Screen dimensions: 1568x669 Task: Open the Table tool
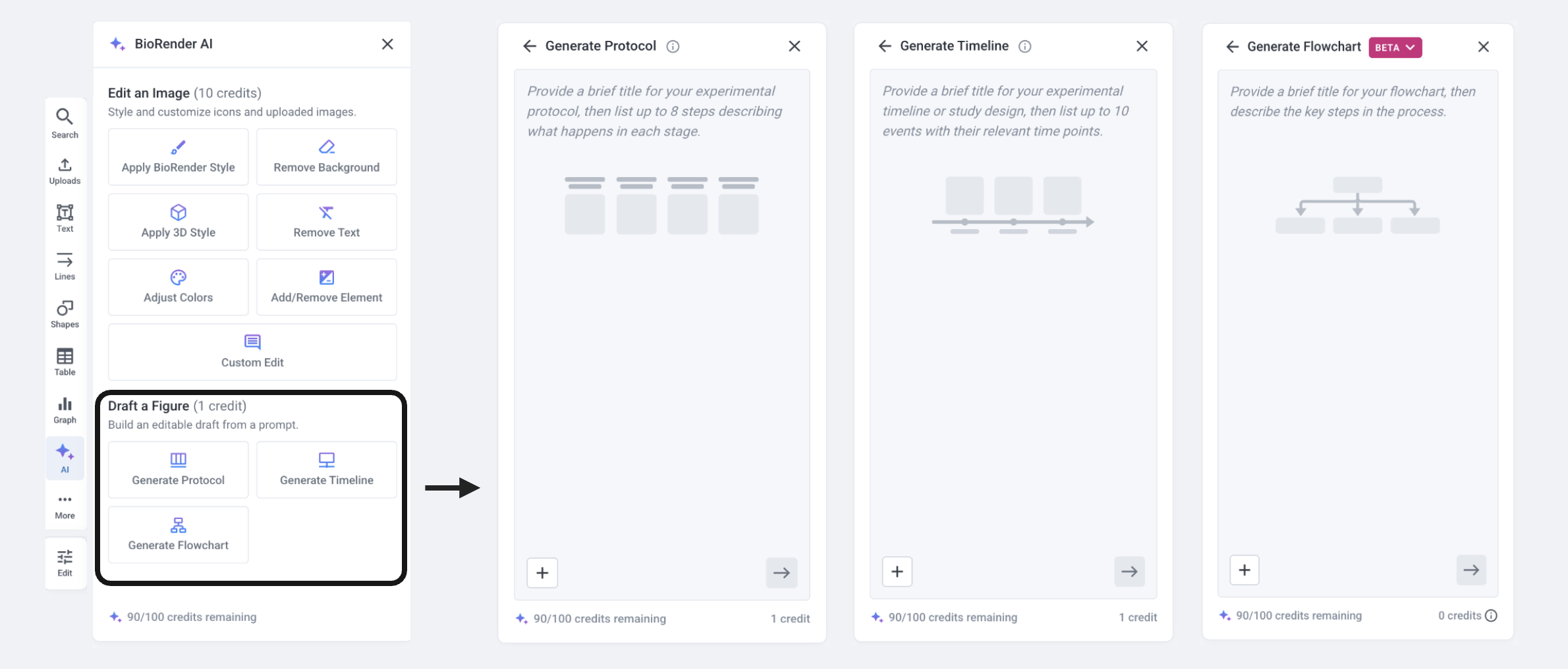coord(65,361)
